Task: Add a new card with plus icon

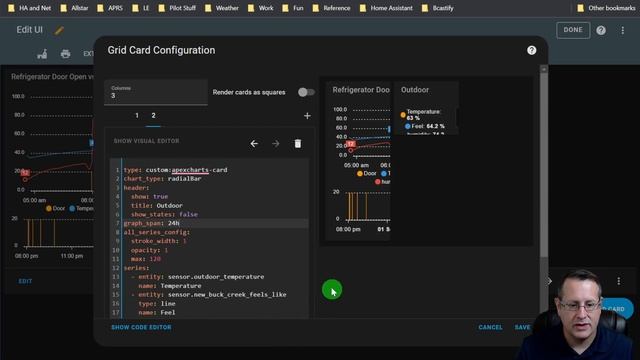Action: tap(307, 116)
